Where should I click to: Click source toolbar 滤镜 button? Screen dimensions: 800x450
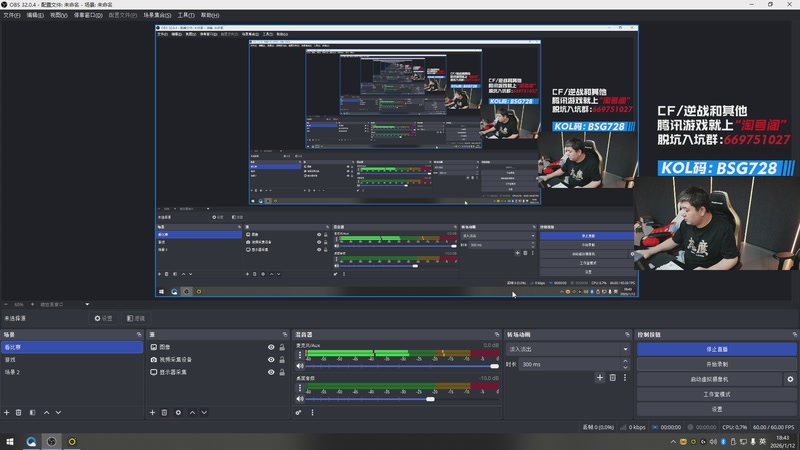[136, 318]
